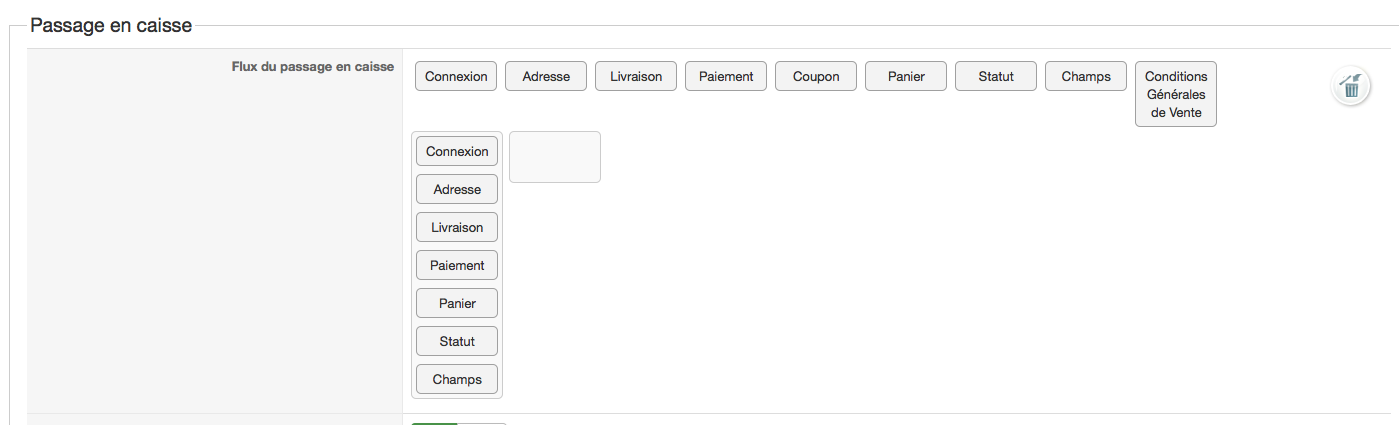Select Connexion in the vertical step column
1399x425 pixels.
click(457, 151)
